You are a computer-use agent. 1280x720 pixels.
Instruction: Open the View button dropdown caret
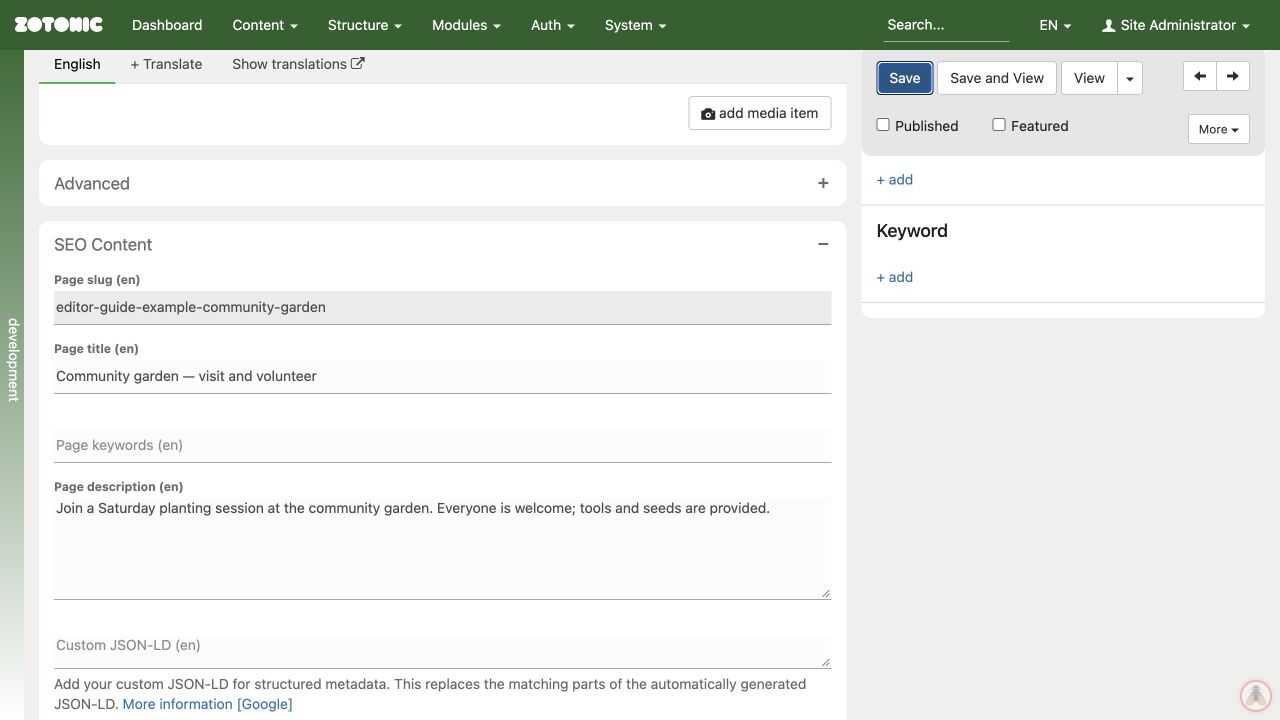coord(1130,78)
